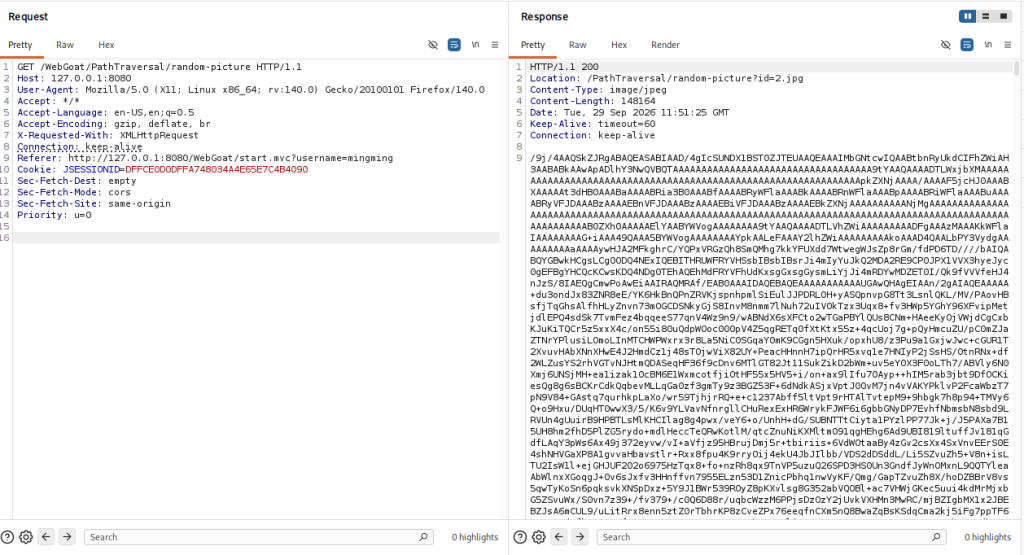This screenshot has height=555, width=1024.
Task: Click Request 0 highlights label
Action: point(475,537)
